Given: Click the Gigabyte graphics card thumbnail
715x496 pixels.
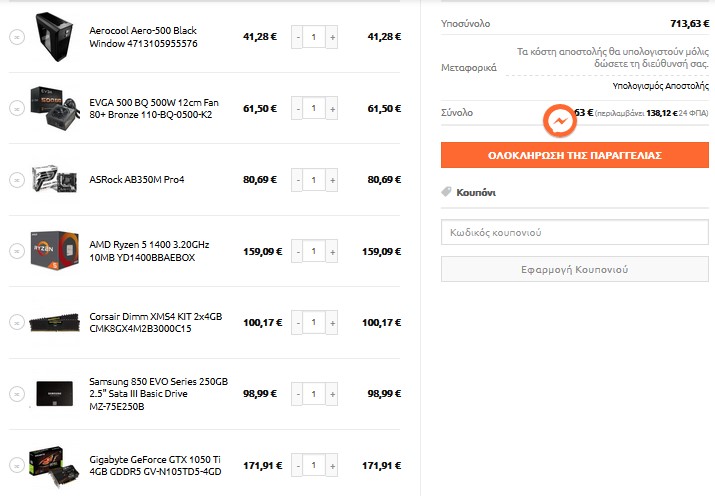Looking at the screenshot, I should pos(53,466).
